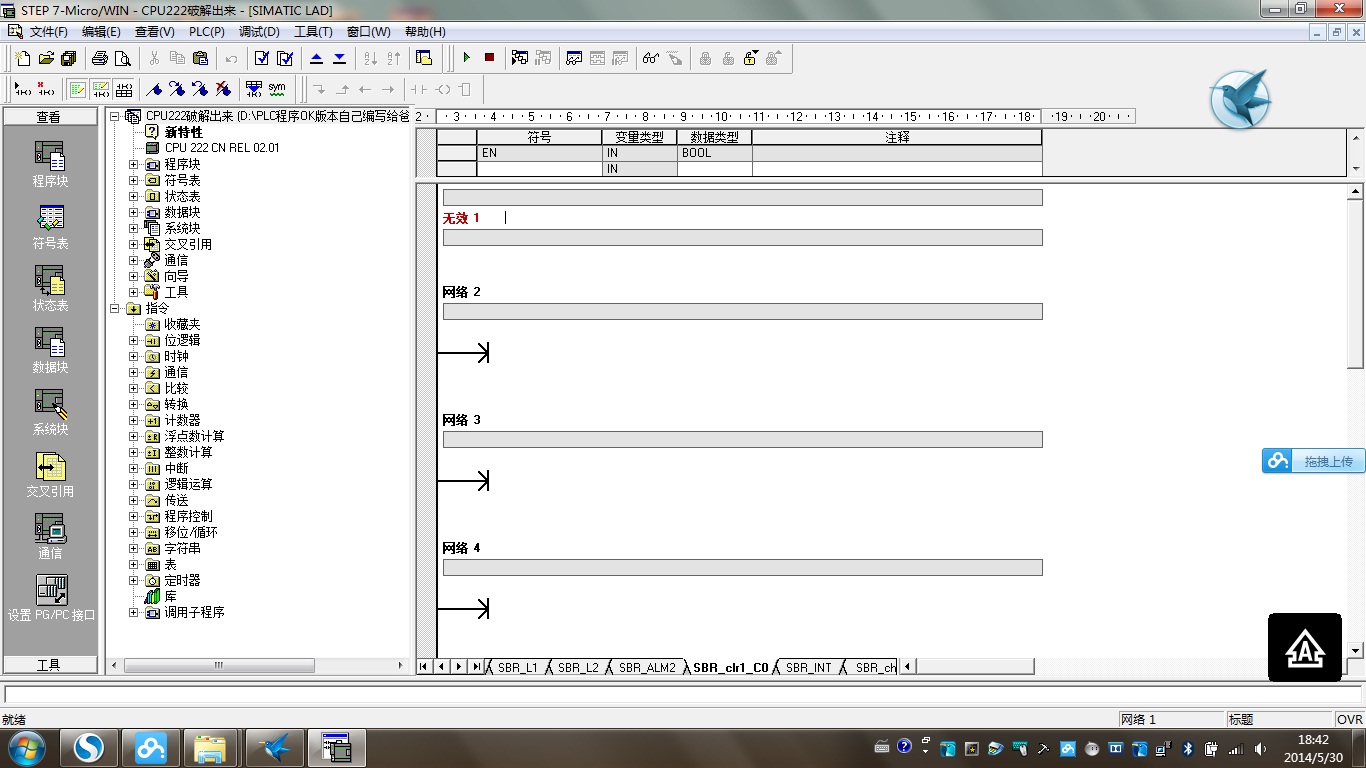
Task: Select 库 in the instruction tree
Action: [170, 596]
